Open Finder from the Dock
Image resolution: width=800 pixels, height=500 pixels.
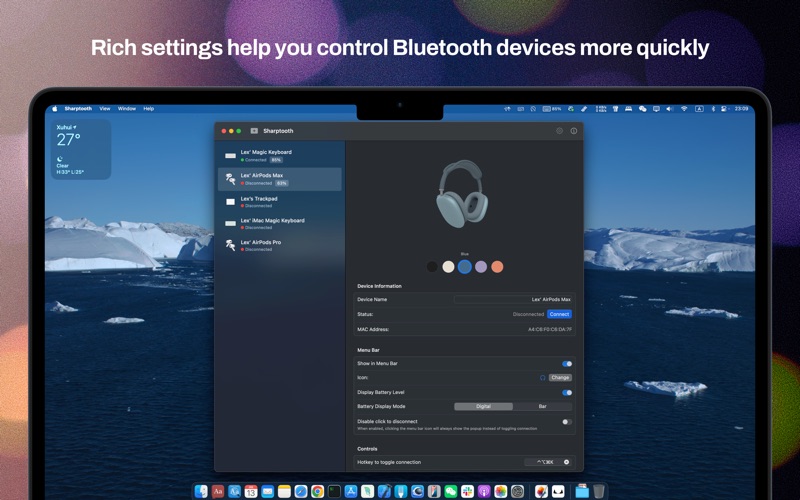click(201, 491)
